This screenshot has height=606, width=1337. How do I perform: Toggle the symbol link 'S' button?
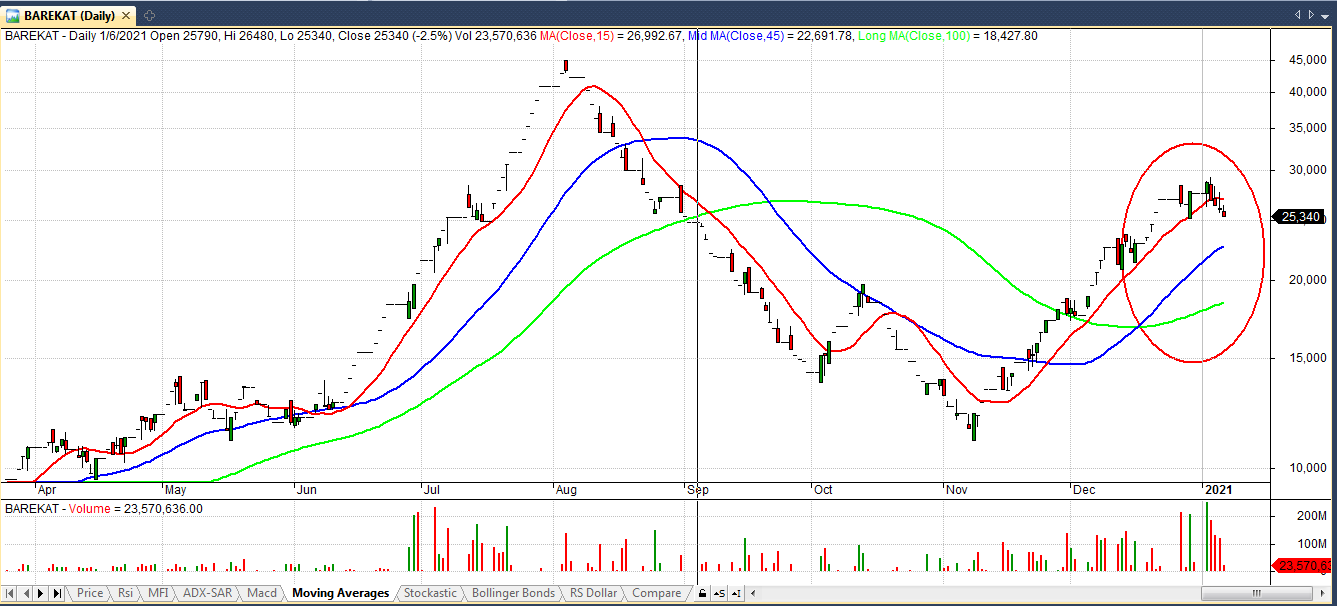pos(719,593)
